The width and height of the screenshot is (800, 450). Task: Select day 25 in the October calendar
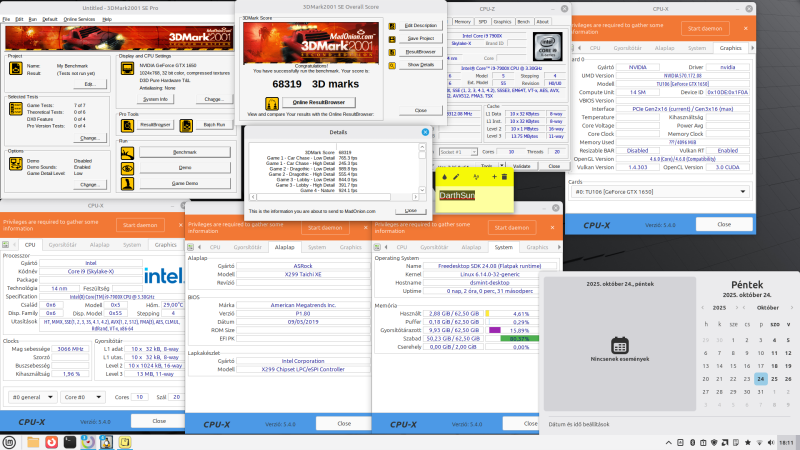point(774,379)
